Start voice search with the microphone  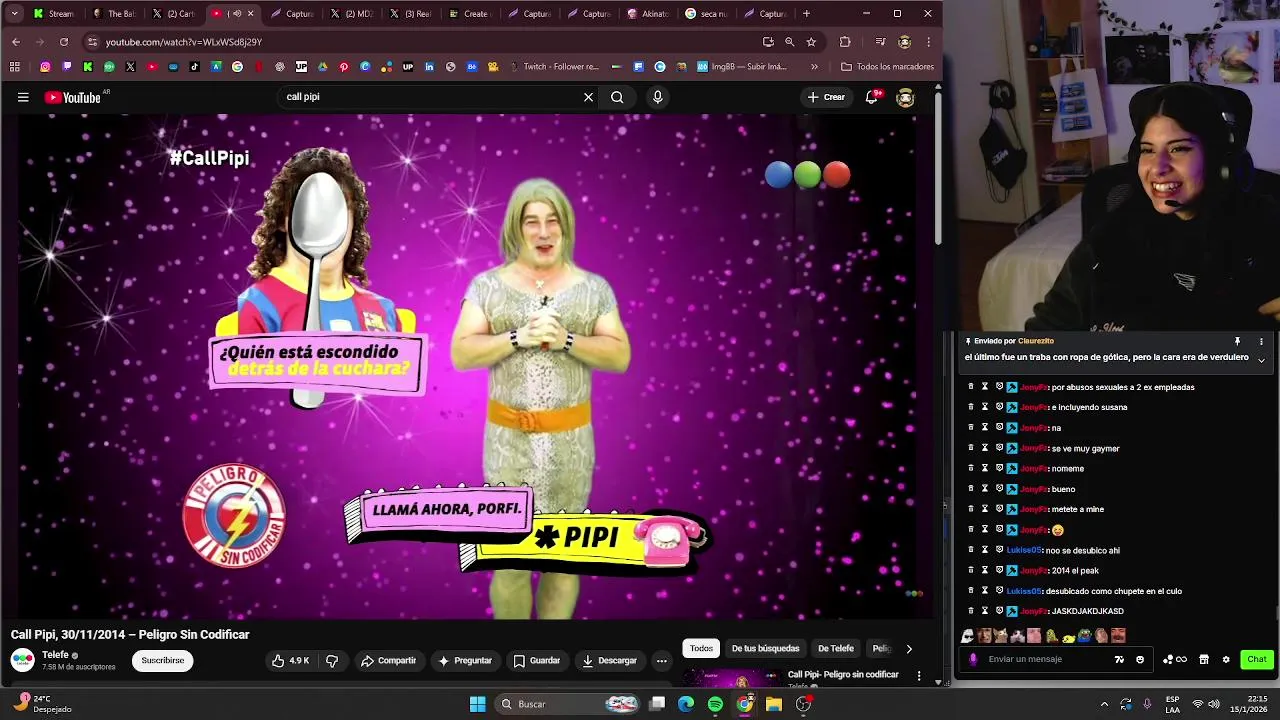657,97
